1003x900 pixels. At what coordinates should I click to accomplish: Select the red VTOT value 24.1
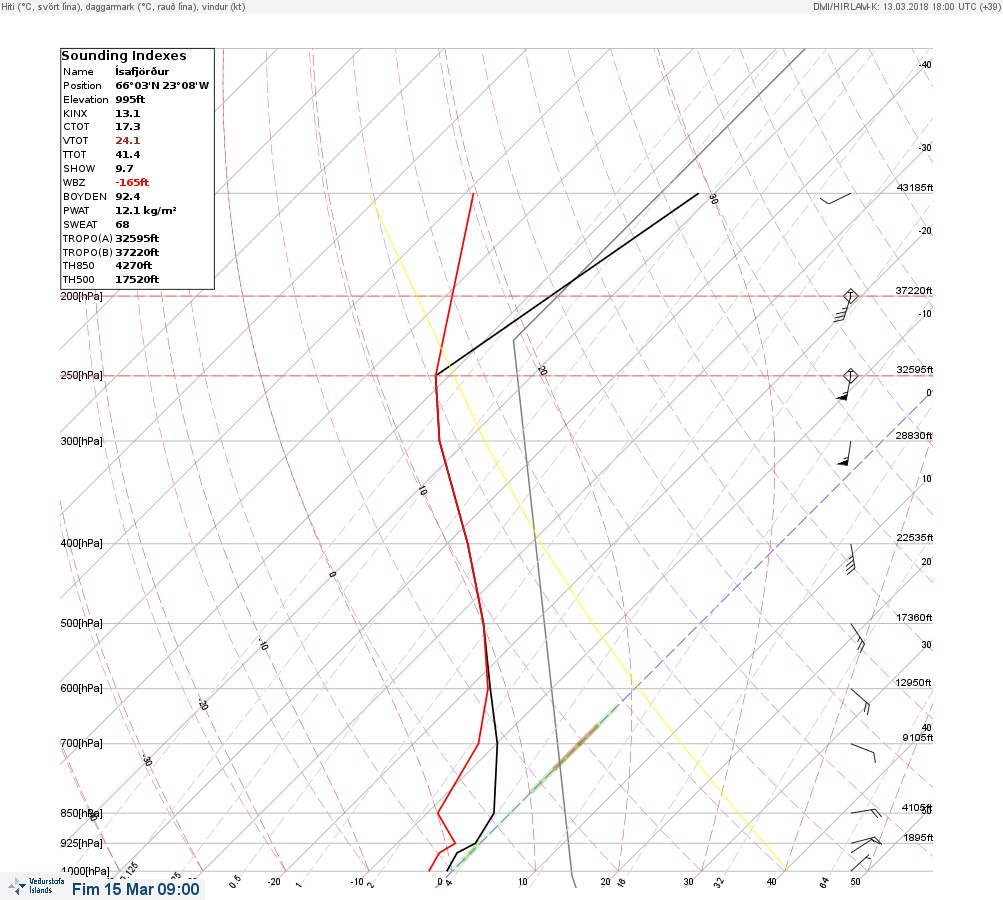coord(127,141)
